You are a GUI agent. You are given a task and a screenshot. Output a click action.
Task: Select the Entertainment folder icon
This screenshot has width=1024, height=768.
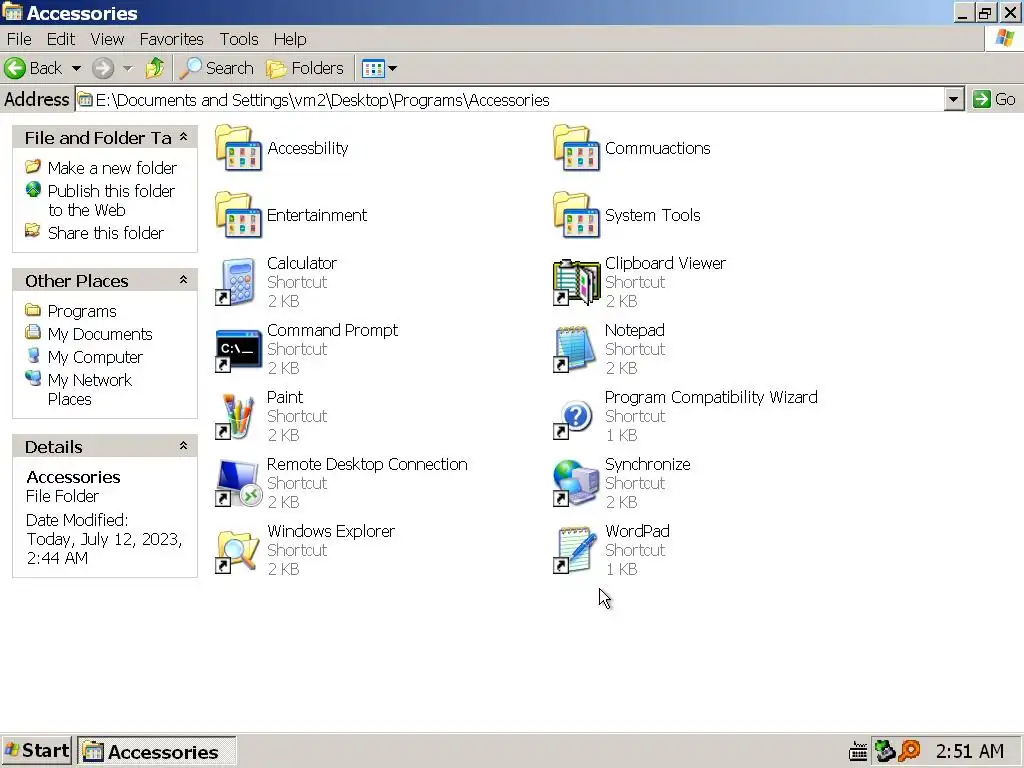click(x=238, y=215)
